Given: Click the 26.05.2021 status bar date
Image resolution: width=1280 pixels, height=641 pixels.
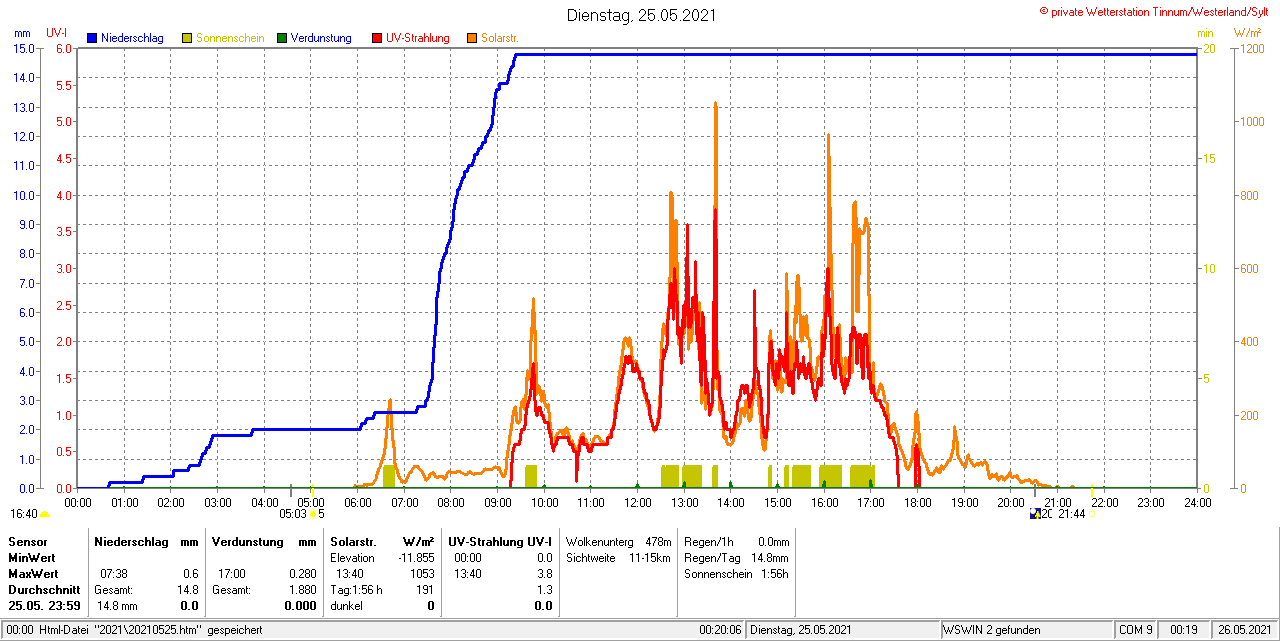Looking at the screenshot, I should pos(1243,630).
